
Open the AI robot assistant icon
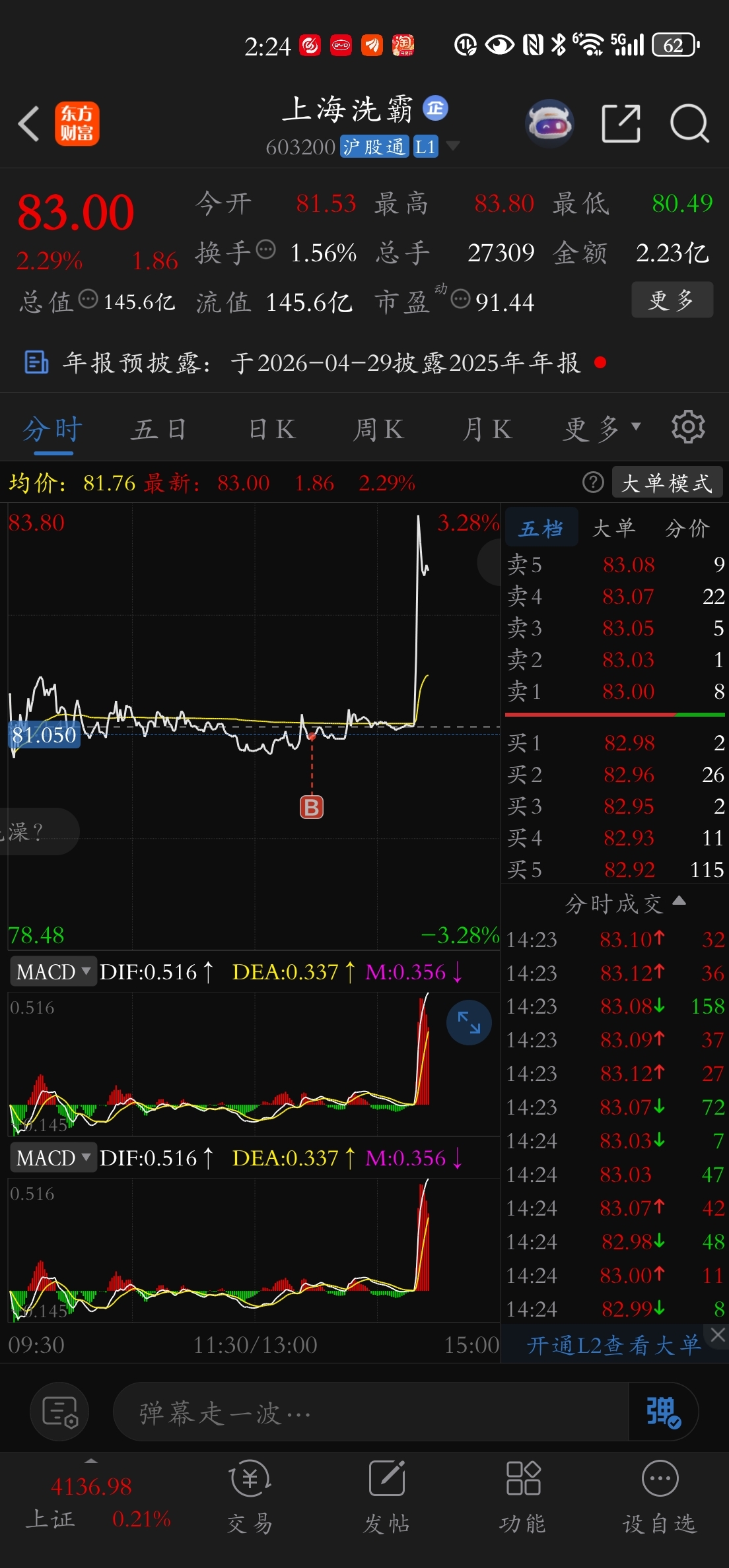[x=549, y=123]
